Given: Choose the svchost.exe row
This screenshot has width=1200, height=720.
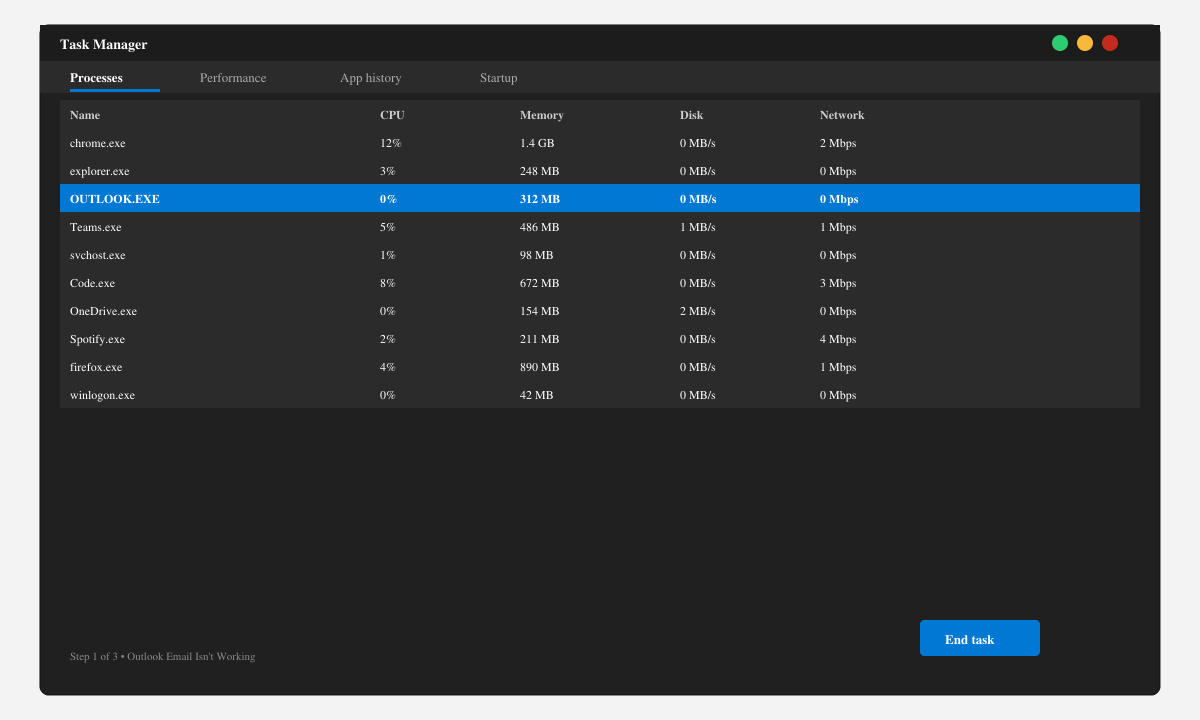Looking at the screenshot, I should point(600,255).
